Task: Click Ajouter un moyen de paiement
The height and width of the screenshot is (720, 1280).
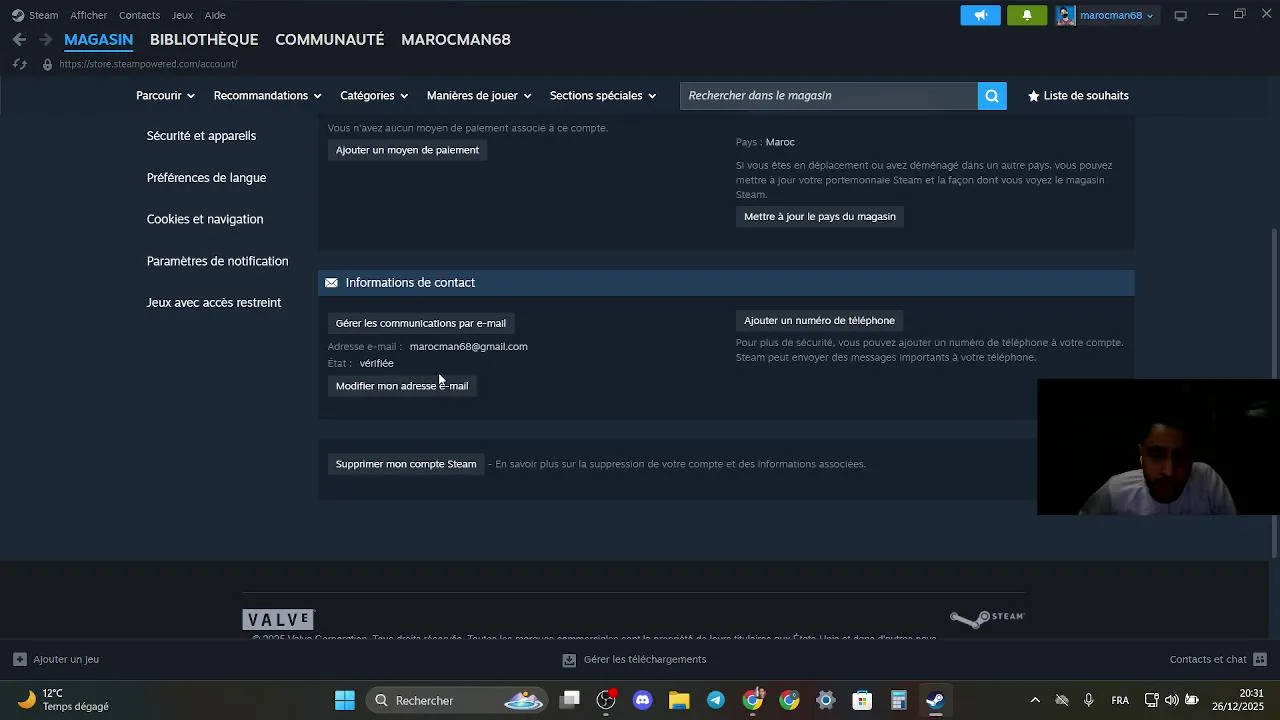Action: point(407,150)
